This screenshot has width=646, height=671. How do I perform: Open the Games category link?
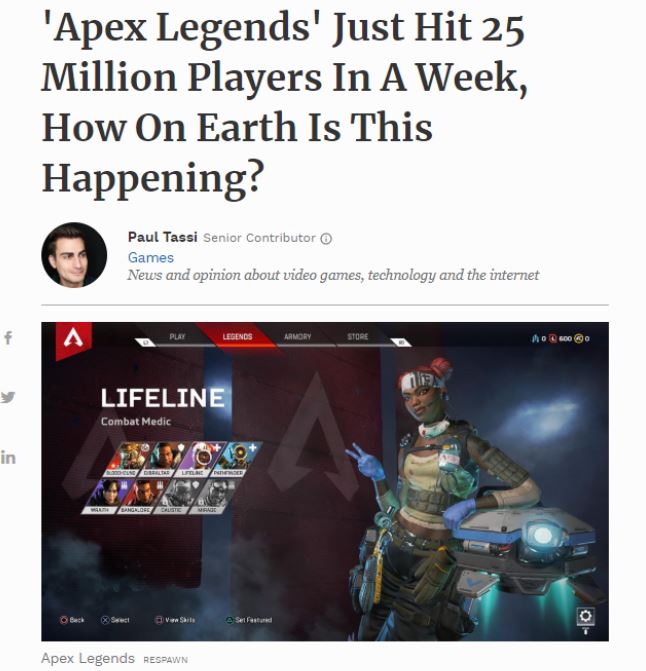pos(151,258)
